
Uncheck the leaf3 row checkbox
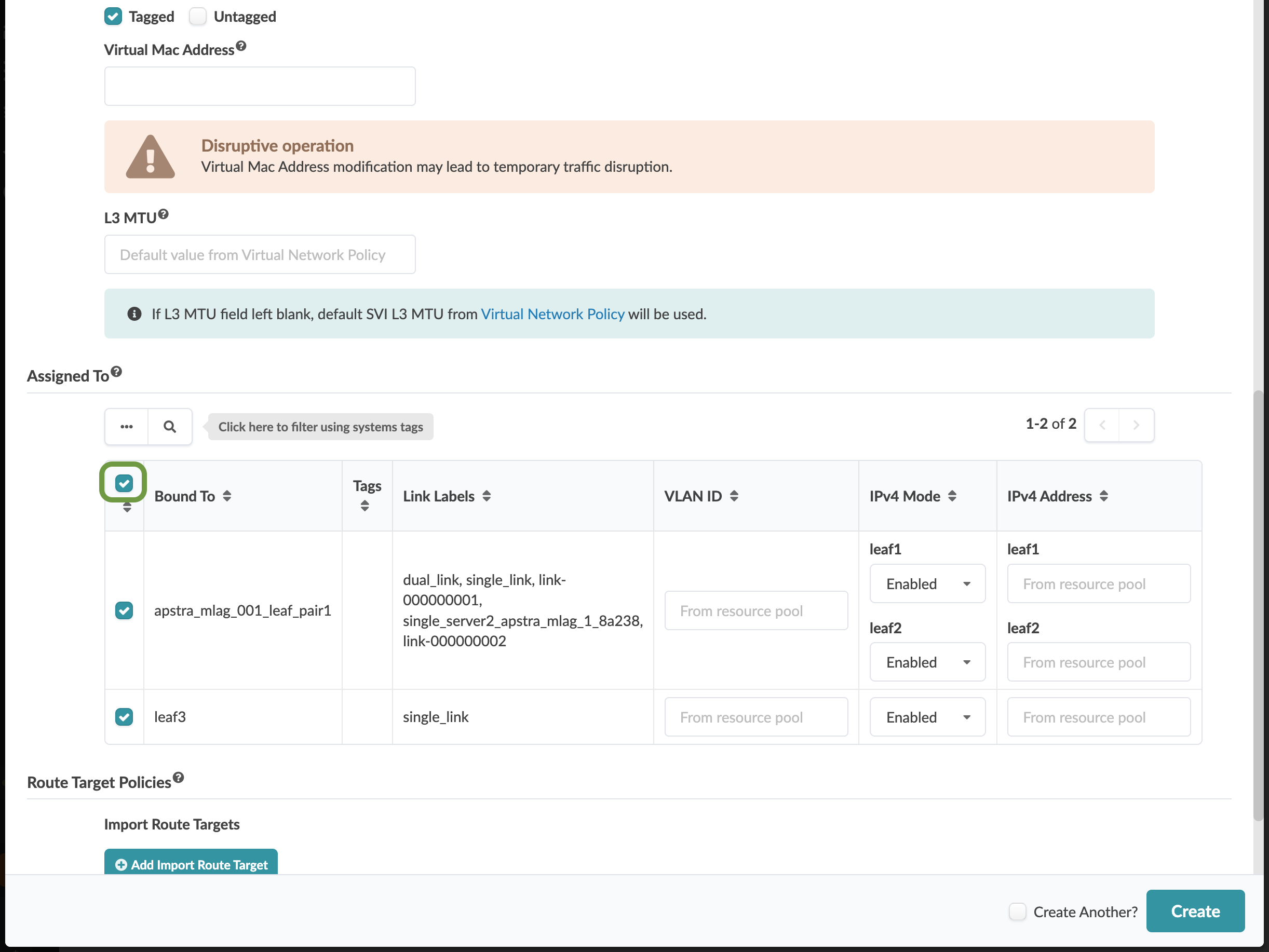124,717
